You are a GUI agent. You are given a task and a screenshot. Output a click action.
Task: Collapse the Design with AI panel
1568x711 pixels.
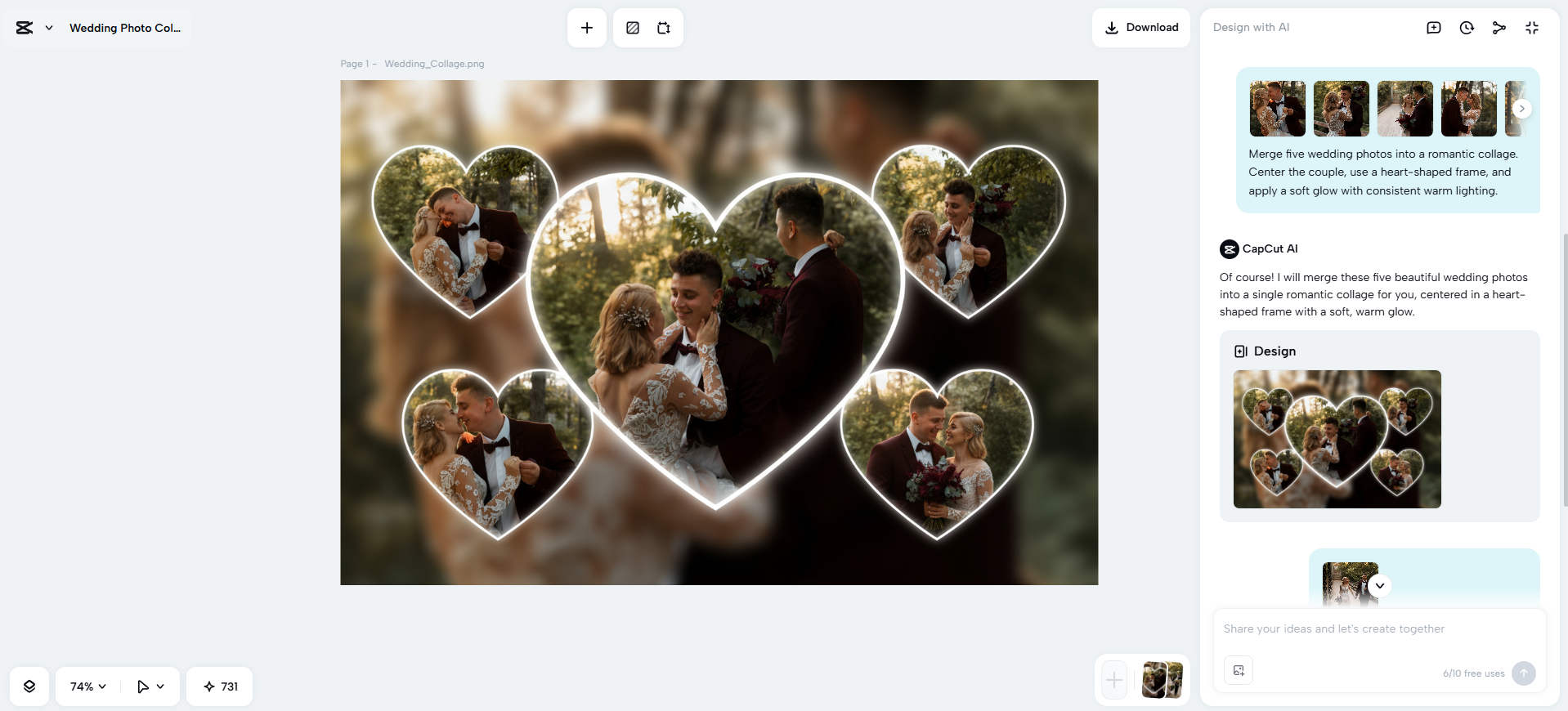[1531, 28]
